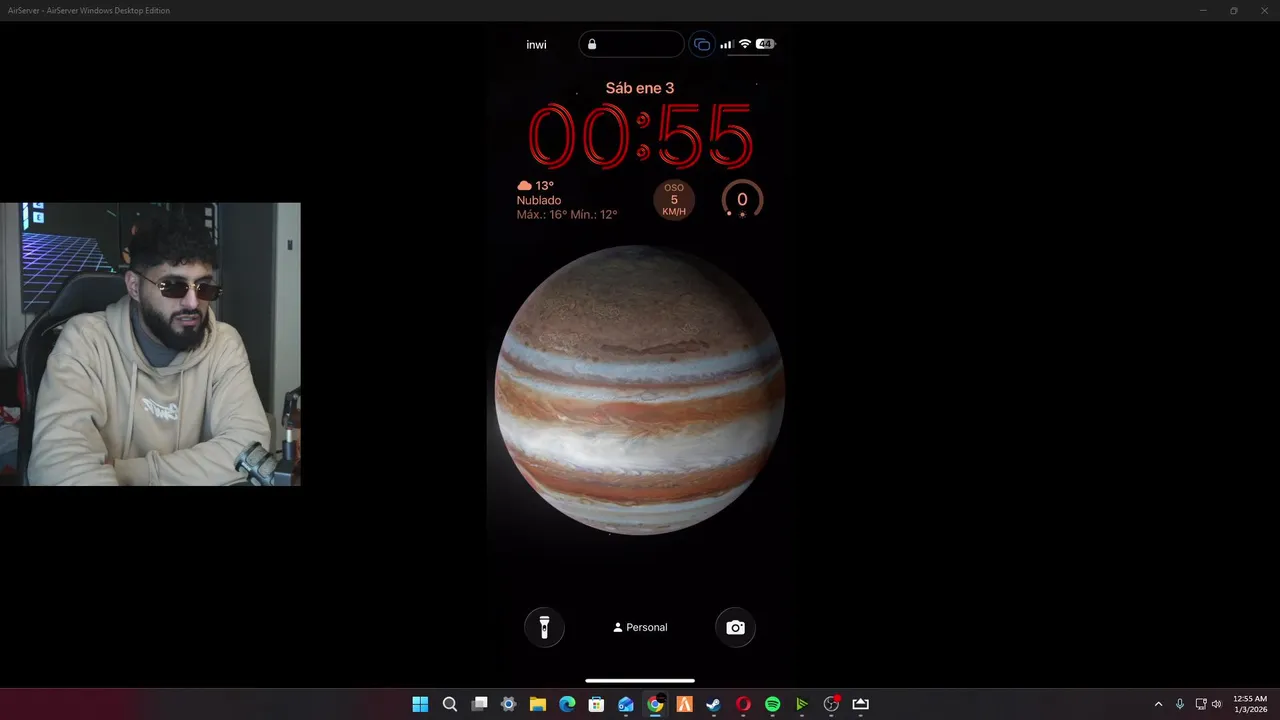Image resolution: width=1280 pixels, height=720 pixels.
Task: Tap the wind widget showing 5 KM/H
Action: 674,200
